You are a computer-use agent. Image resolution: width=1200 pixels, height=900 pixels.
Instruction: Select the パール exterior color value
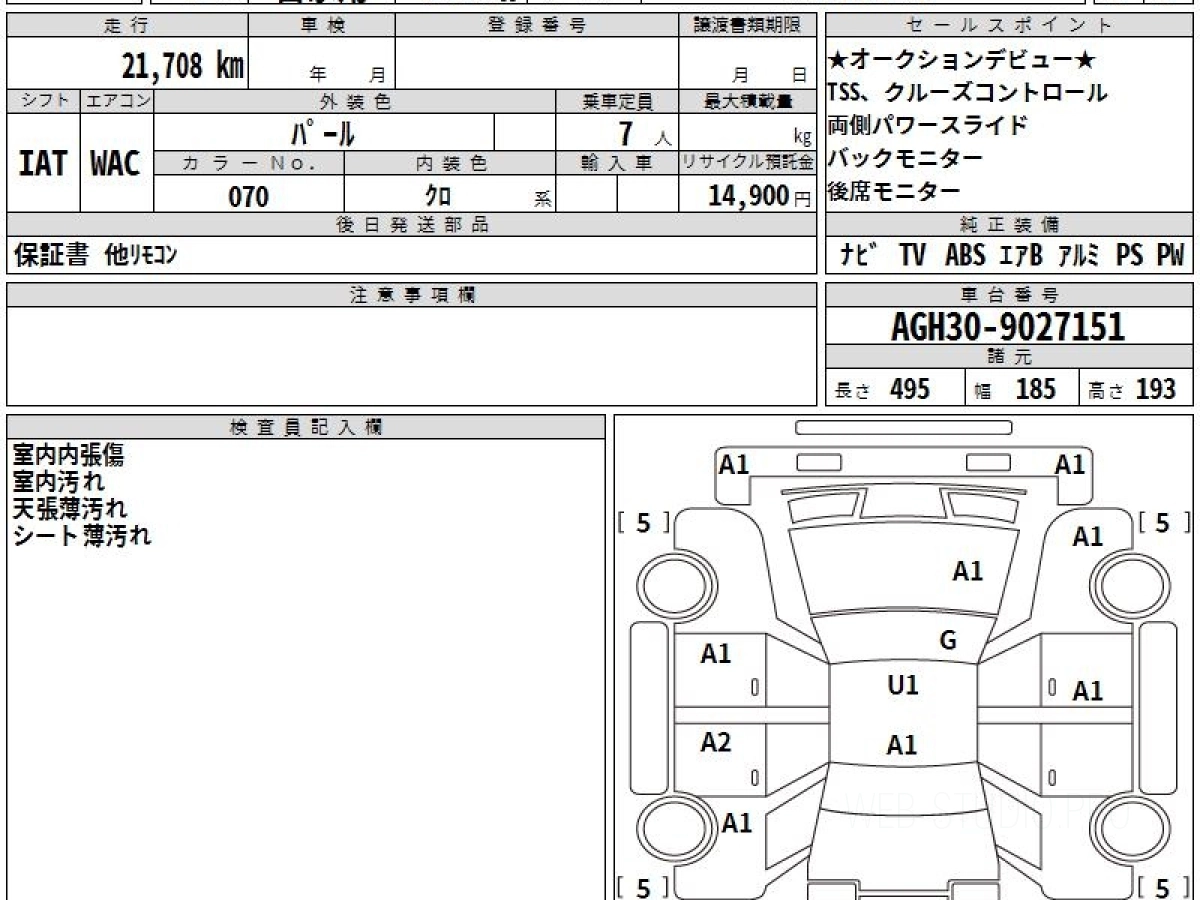(x=323, y=131)
